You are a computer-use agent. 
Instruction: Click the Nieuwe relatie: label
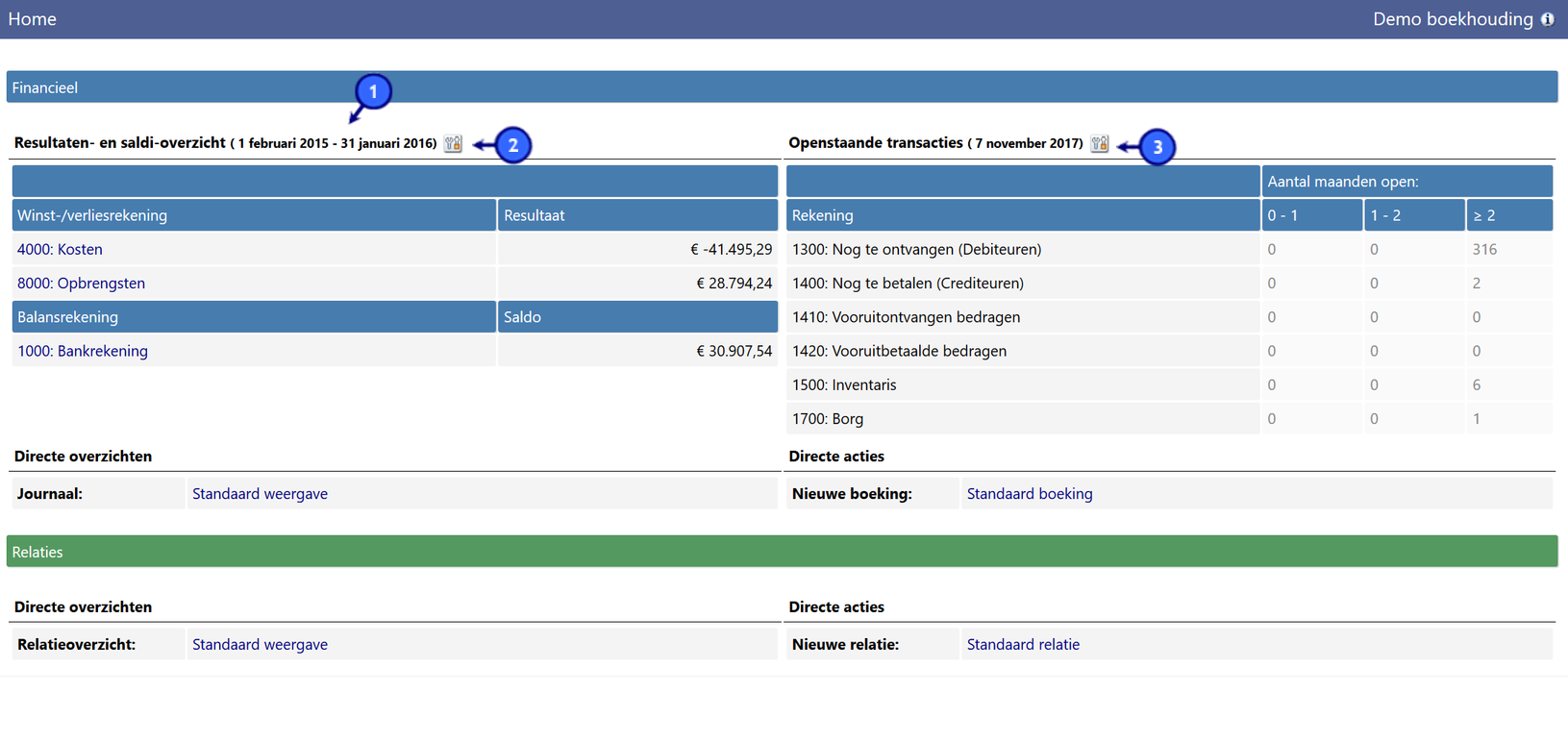point(845,645)
